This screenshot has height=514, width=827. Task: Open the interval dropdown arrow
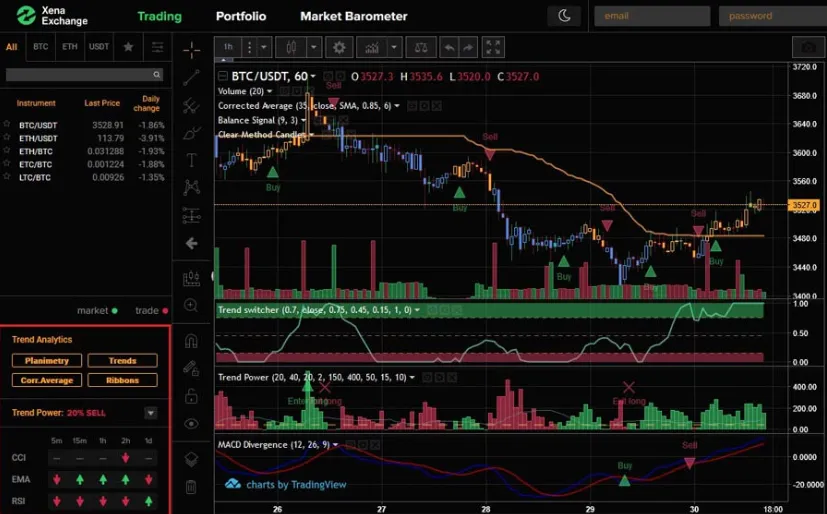(264, 47)
